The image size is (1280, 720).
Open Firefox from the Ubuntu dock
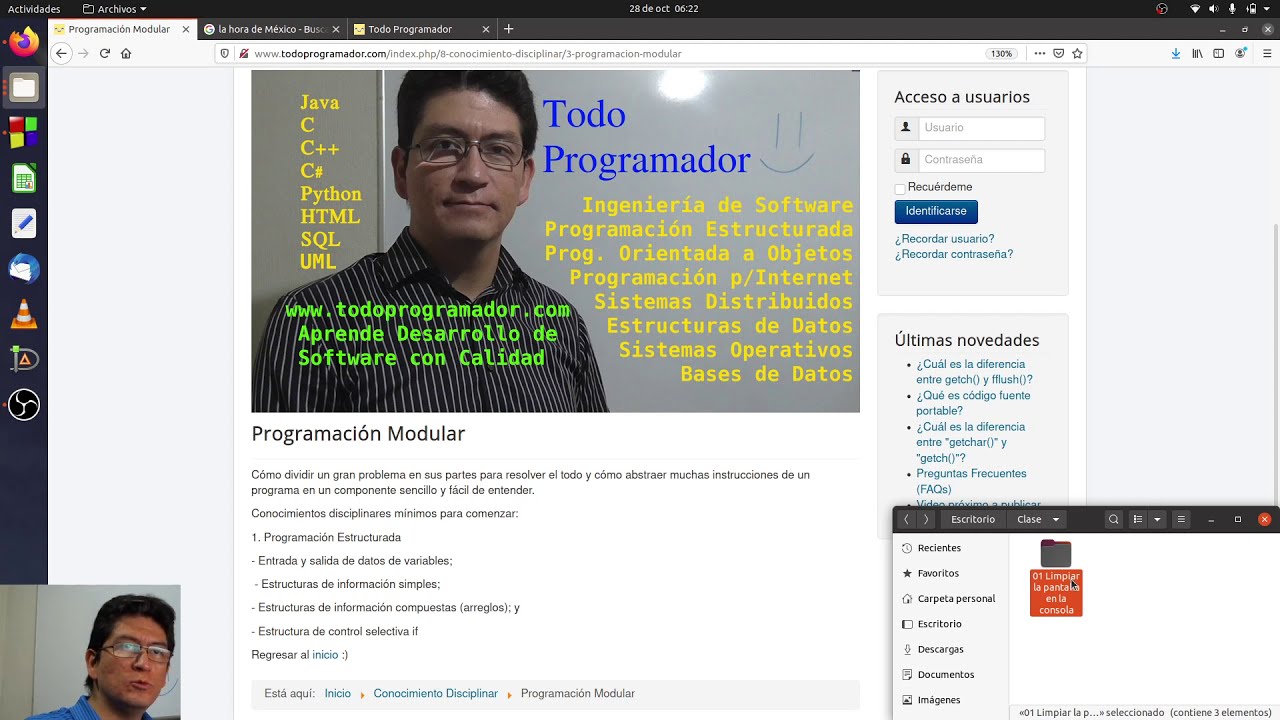pyautogui.click(x=24, y=41)
